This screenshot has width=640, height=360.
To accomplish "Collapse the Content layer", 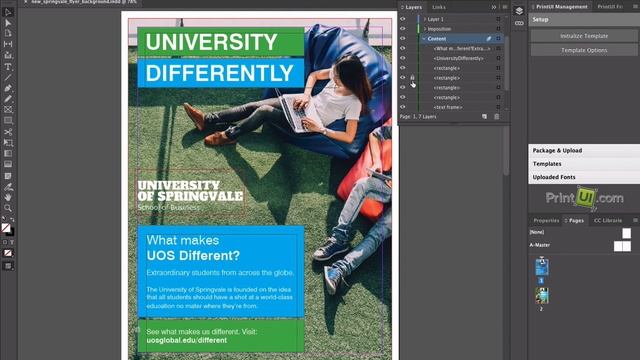I will tap(424, 39).
